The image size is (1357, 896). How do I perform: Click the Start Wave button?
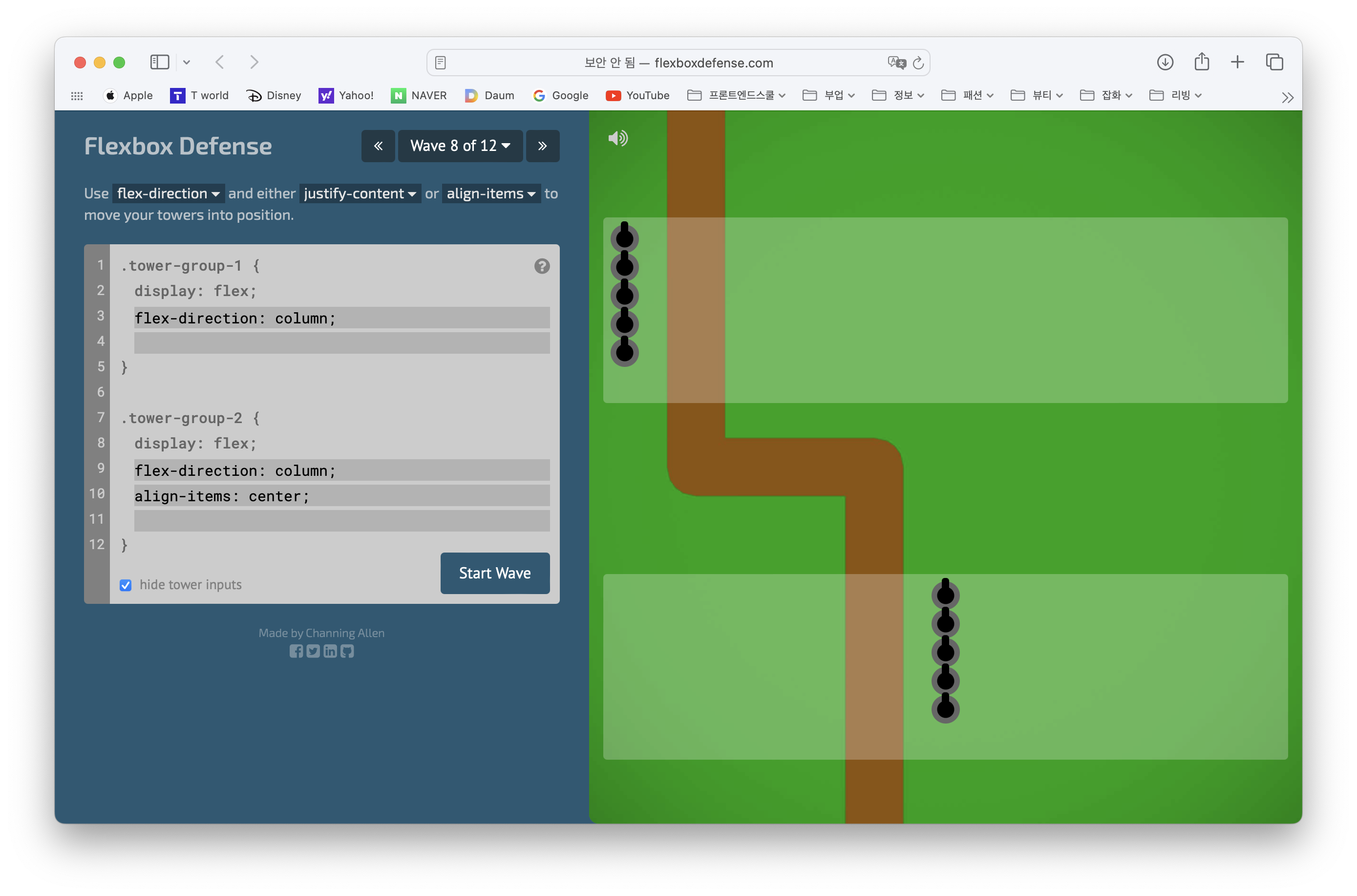(x=495, y=573)
